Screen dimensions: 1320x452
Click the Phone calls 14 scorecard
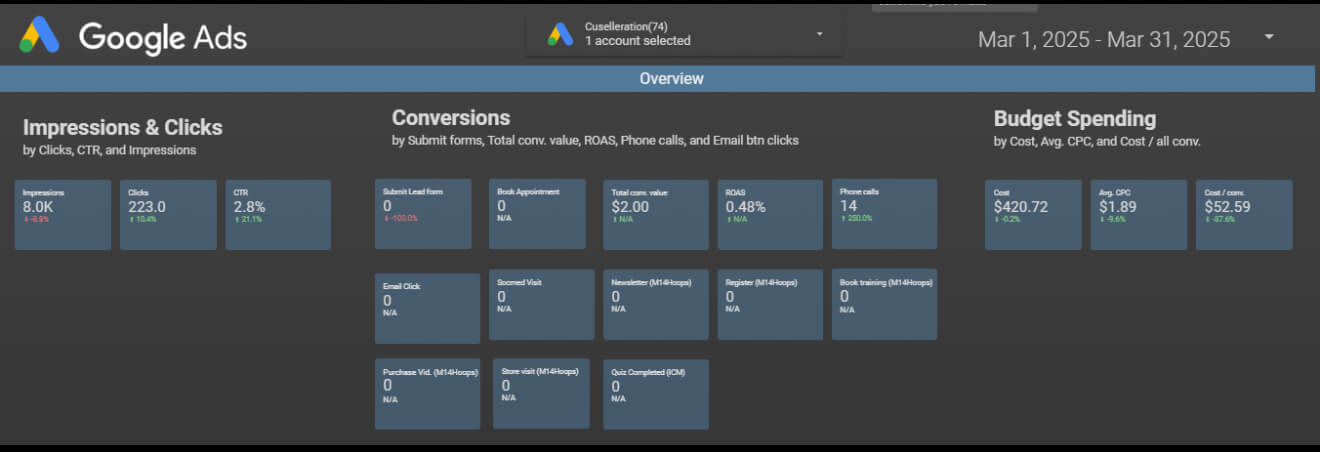point(884,214)
